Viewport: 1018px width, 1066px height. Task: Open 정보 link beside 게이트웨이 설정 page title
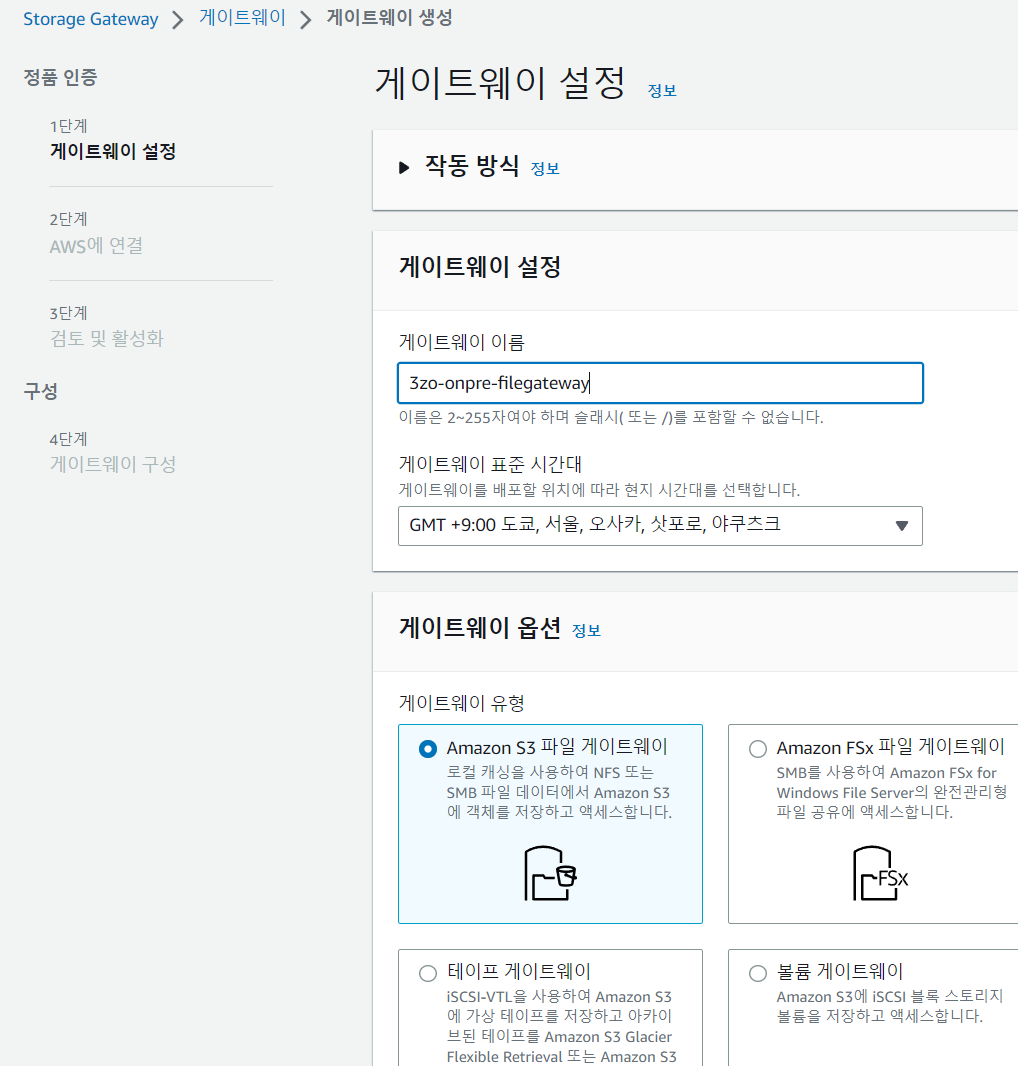coord(662,90)
